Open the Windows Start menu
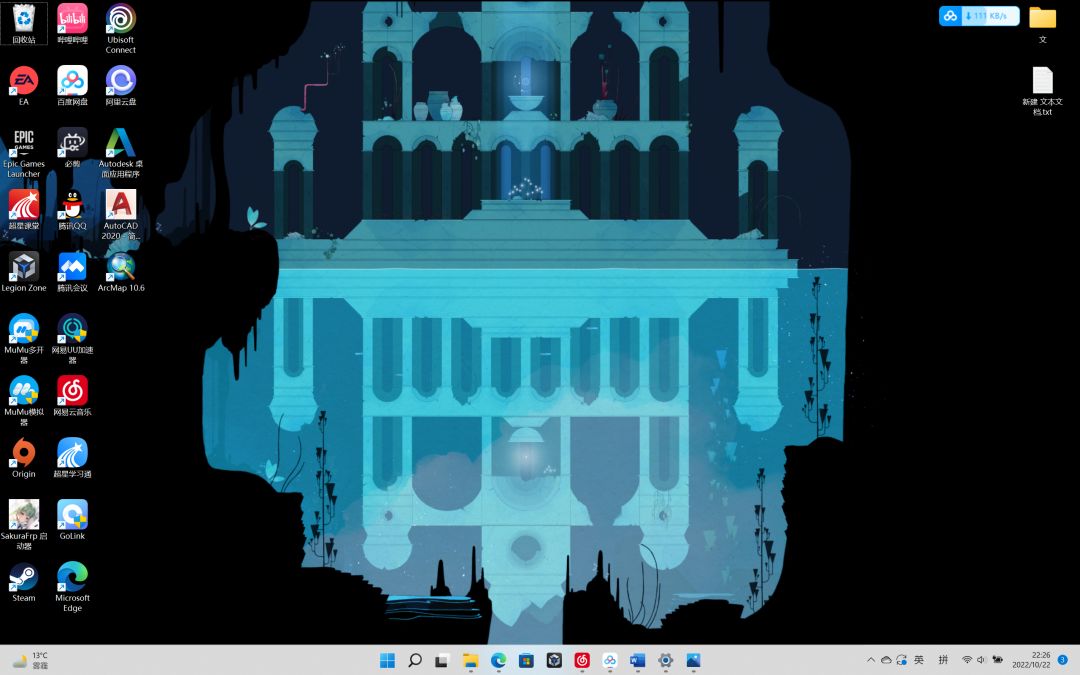 [x=388, y=661]
